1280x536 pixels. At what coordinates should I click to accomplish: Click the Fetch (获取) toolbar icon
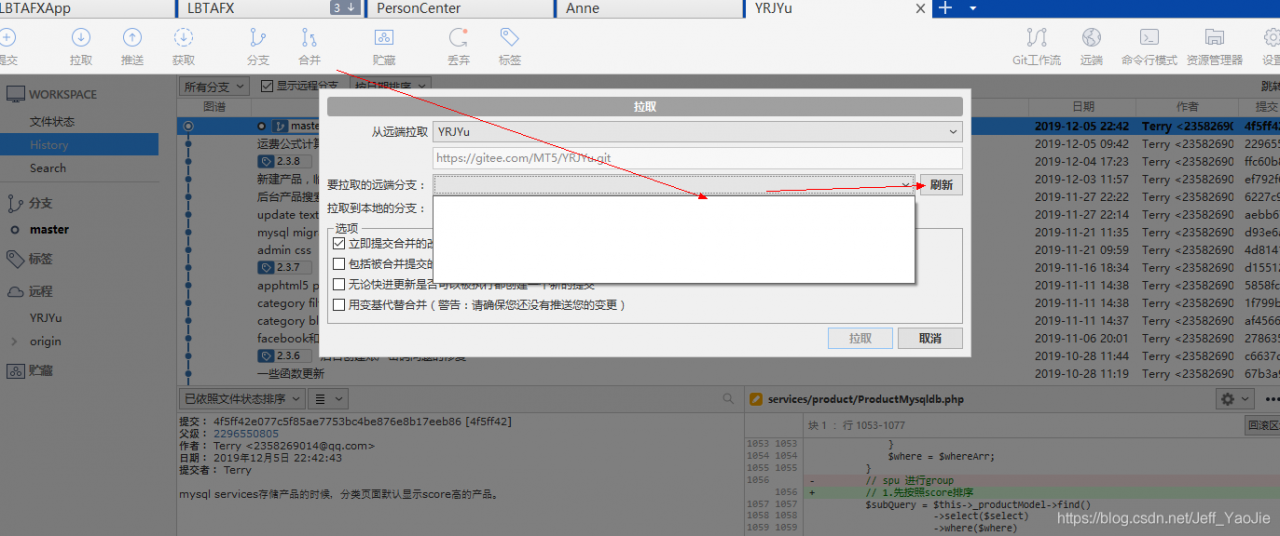point(183,38)
